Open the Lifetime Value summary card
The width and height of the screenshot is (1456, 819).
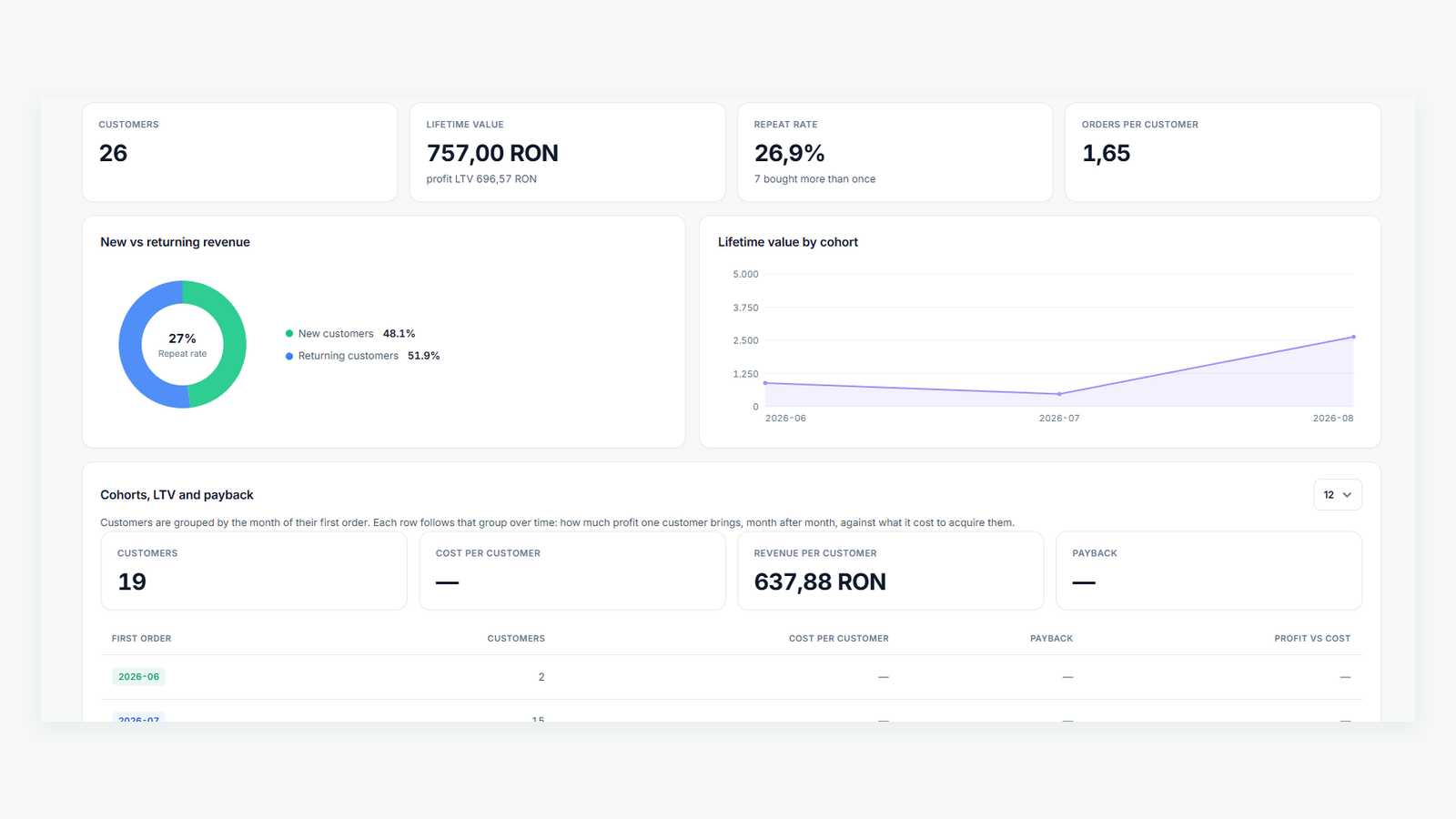coord(568,152)
